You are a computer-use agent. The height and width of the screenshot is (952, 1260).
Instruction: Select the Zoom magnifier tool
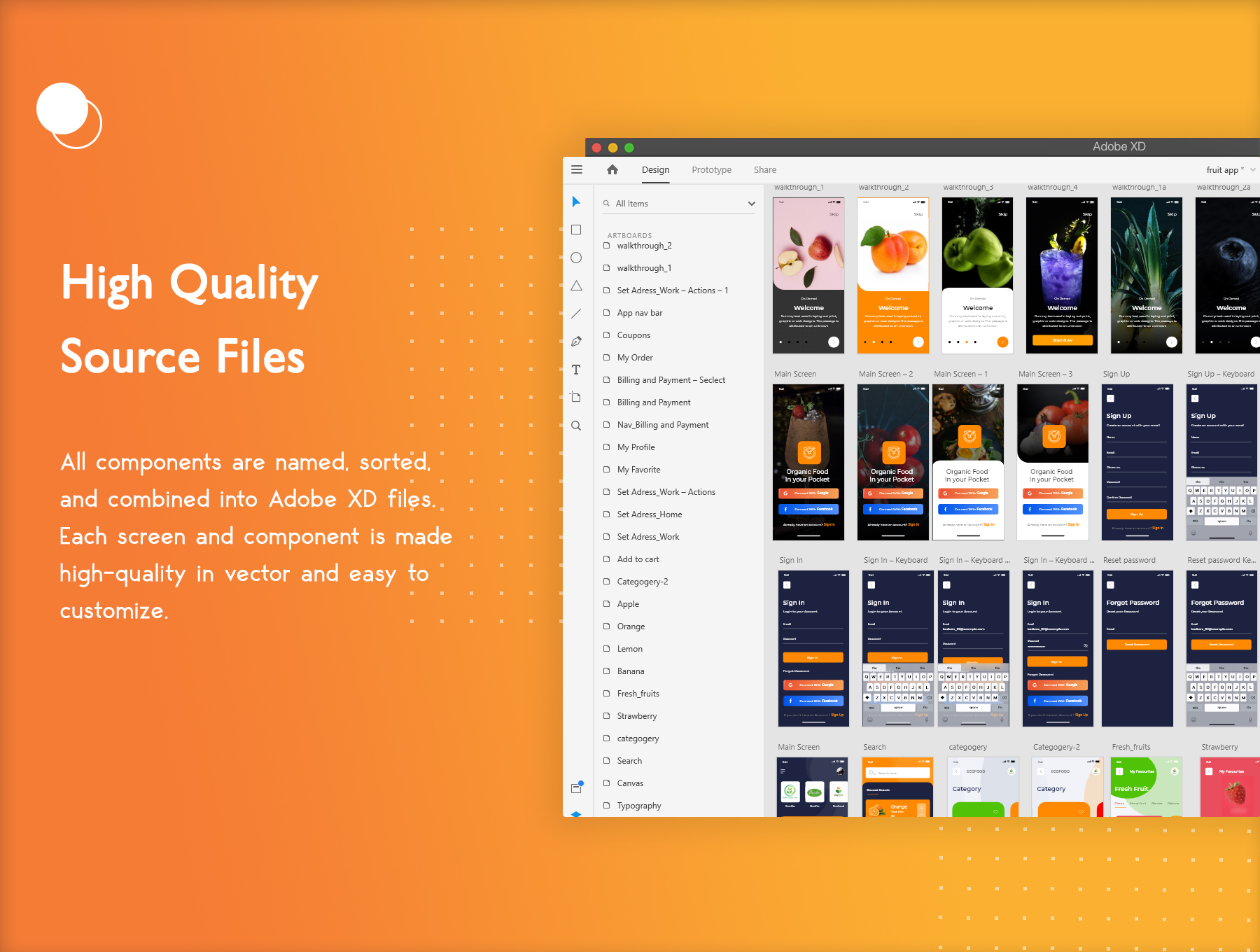tap(576, 426)
